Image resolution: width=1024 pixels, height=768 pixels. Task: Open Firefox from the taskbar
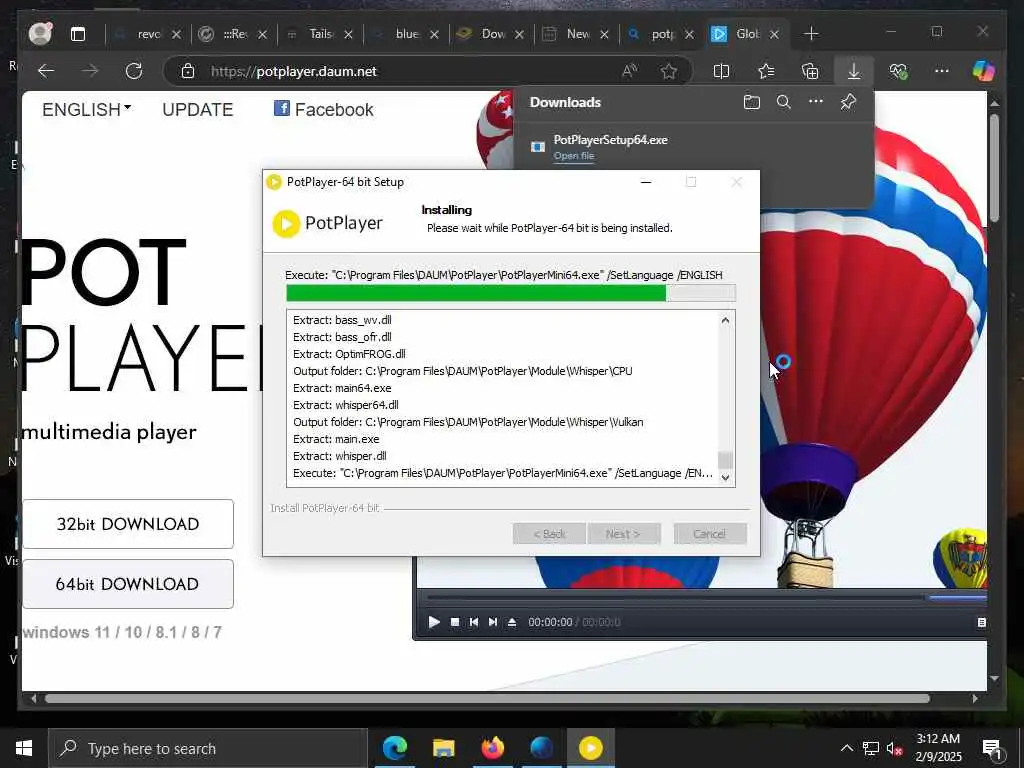[x=492, y=748]
